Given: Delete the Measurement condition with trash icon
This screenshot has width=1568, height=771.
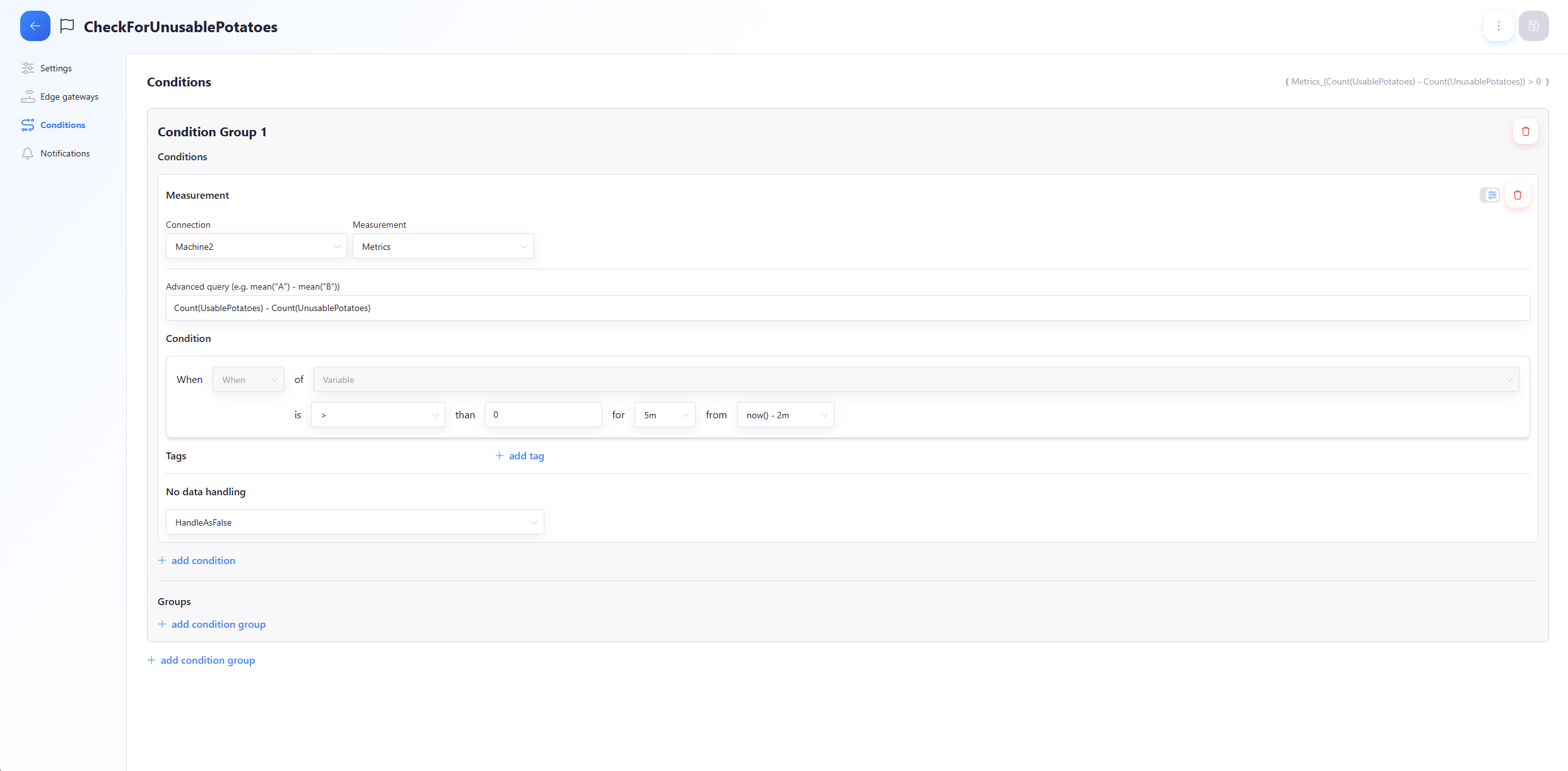Looking at the screenshot, I should pos(1518,195).
